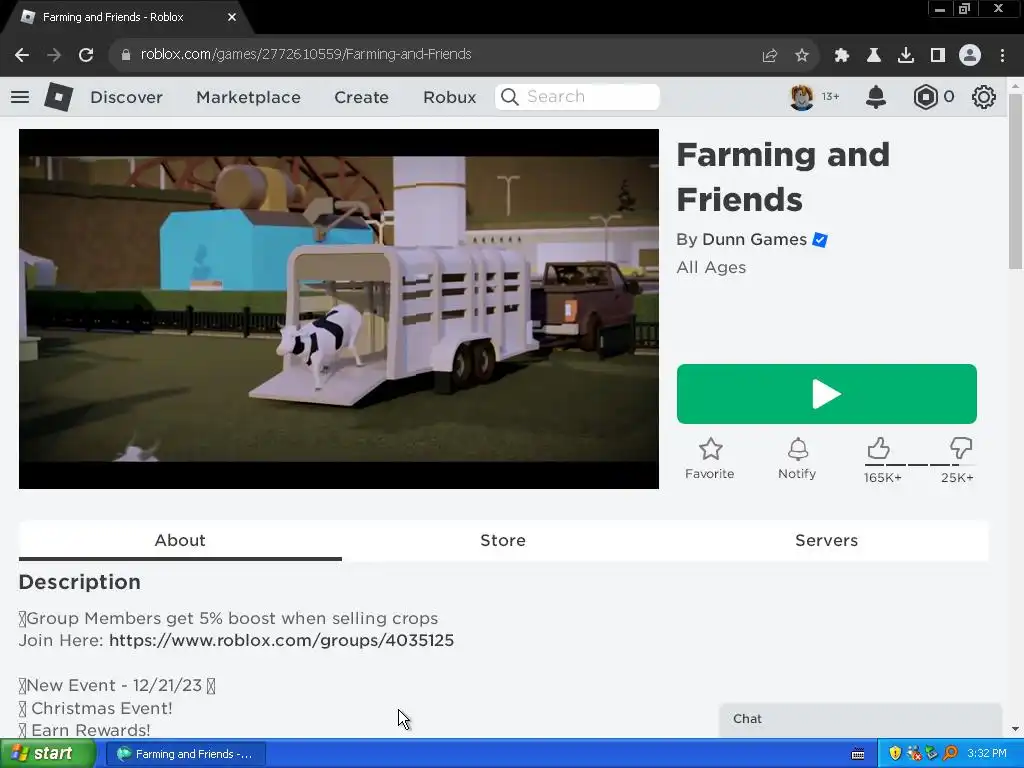Close the Farming and Friends browser tab
The width and height of the screenshot is (1024, 768).
click(x=232, y=17)
